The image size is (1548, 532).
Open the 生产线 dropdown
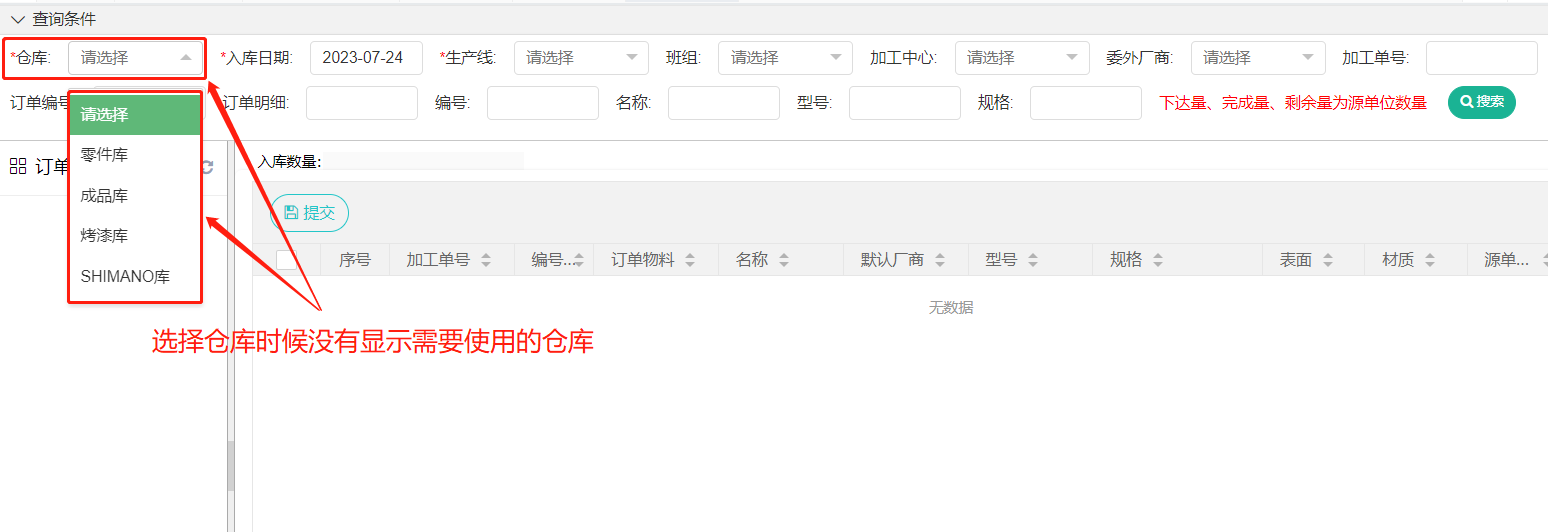tap(581, 58)
